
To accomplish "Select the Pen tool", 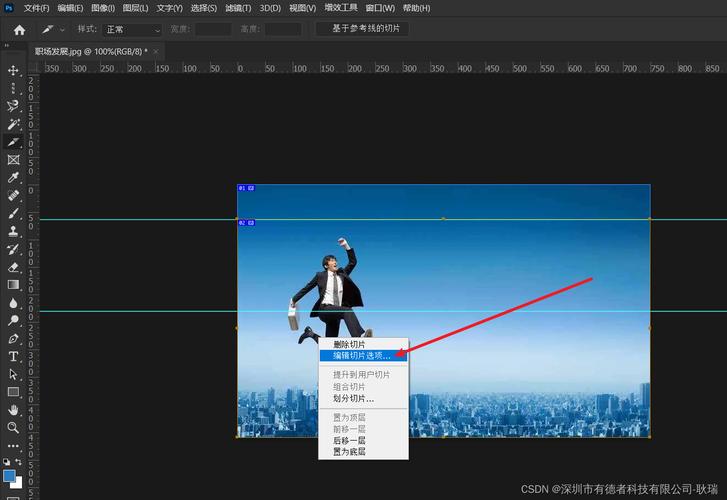I will point(14,338).
